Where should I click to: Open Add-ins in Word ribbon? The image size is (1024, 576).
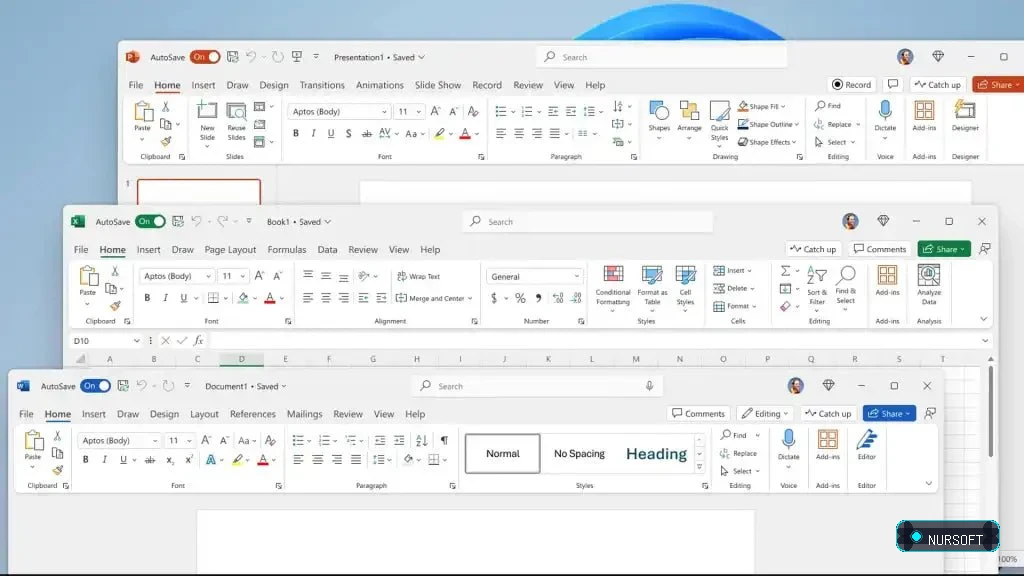pyautogui.click(x=827, y=445)
